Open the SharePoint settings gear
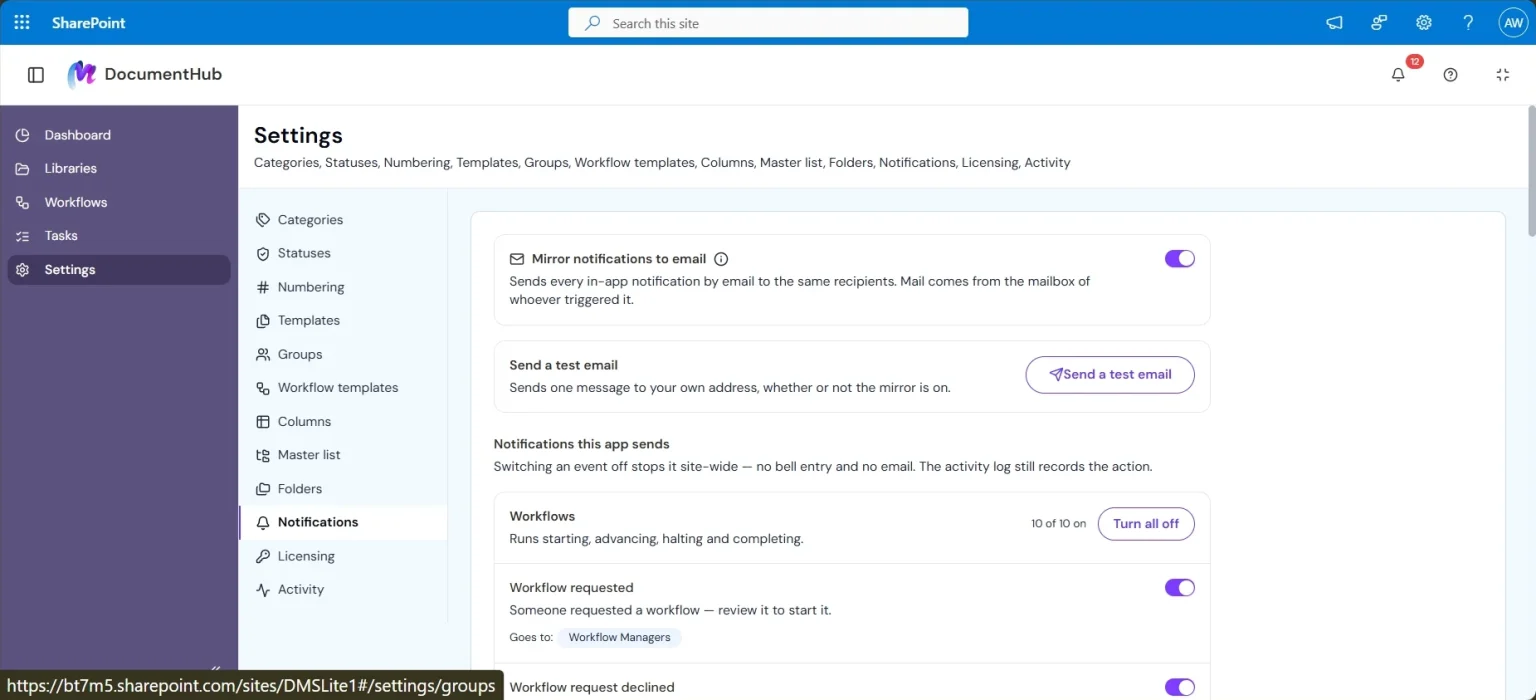The image size is (1536, 700). coord(1424,22)
